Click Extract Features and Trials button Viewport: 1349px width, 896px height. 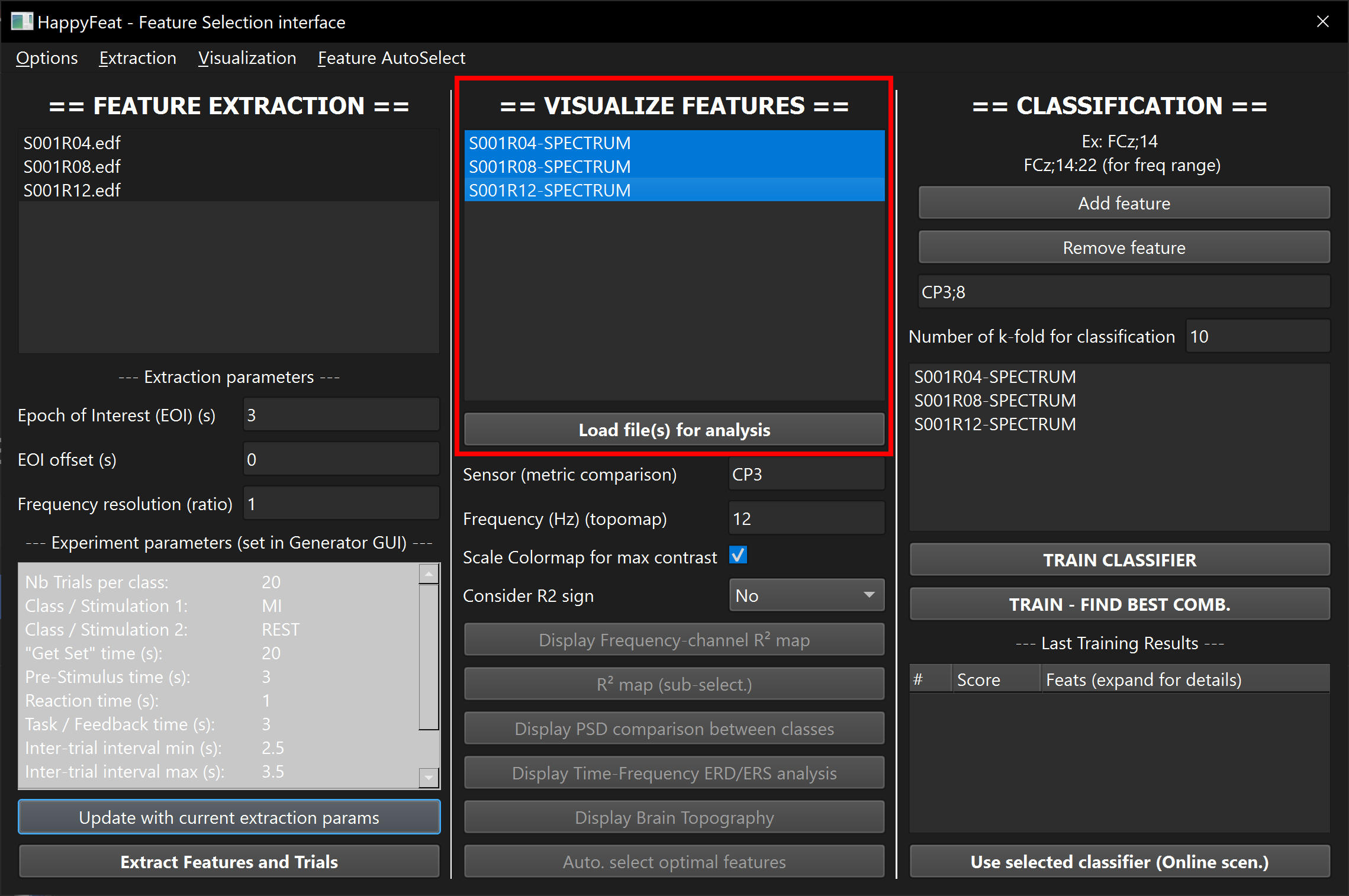click(229, 862)
